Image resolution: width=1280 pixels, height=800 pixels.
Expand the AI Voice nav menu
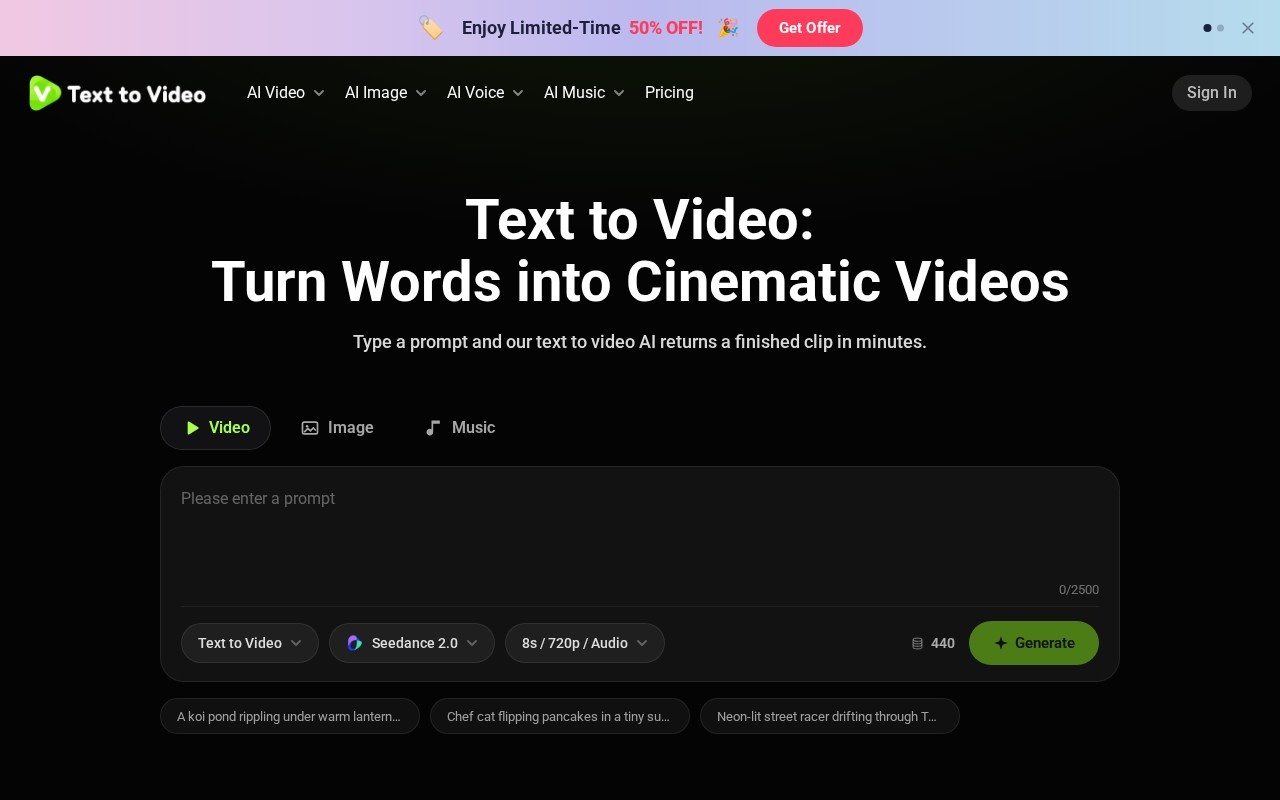[x=485, y=93]
